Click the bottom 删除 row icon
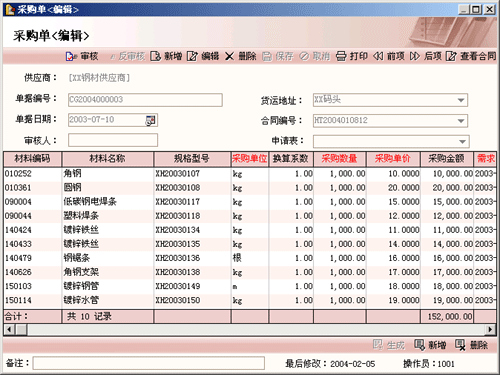Viewport: 500px width, 375px height. coord(461,345)
